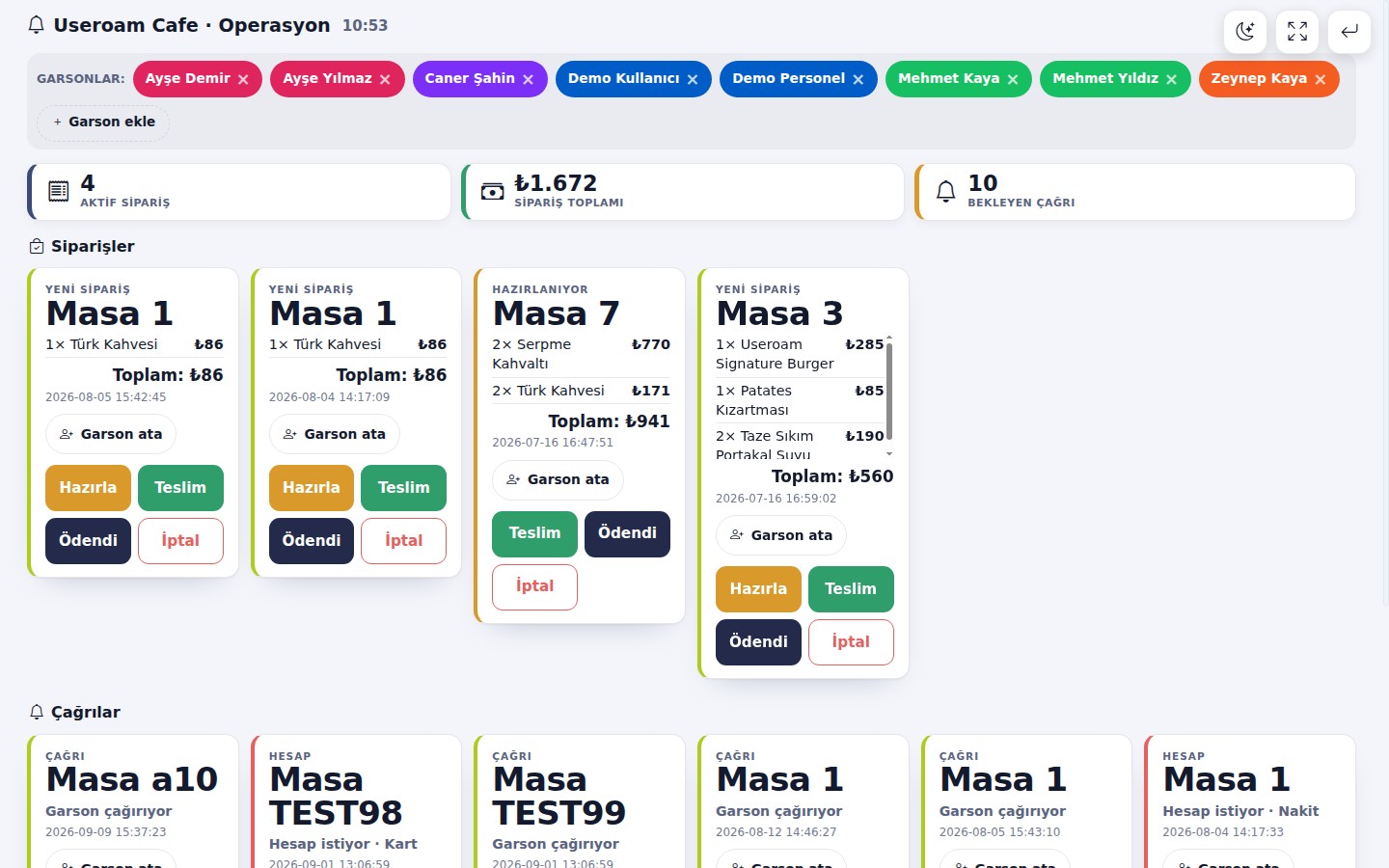Remove Zeynep Kaya from waiters
Viewport: 1389px width, 868px height.
tap(1321, 80)
